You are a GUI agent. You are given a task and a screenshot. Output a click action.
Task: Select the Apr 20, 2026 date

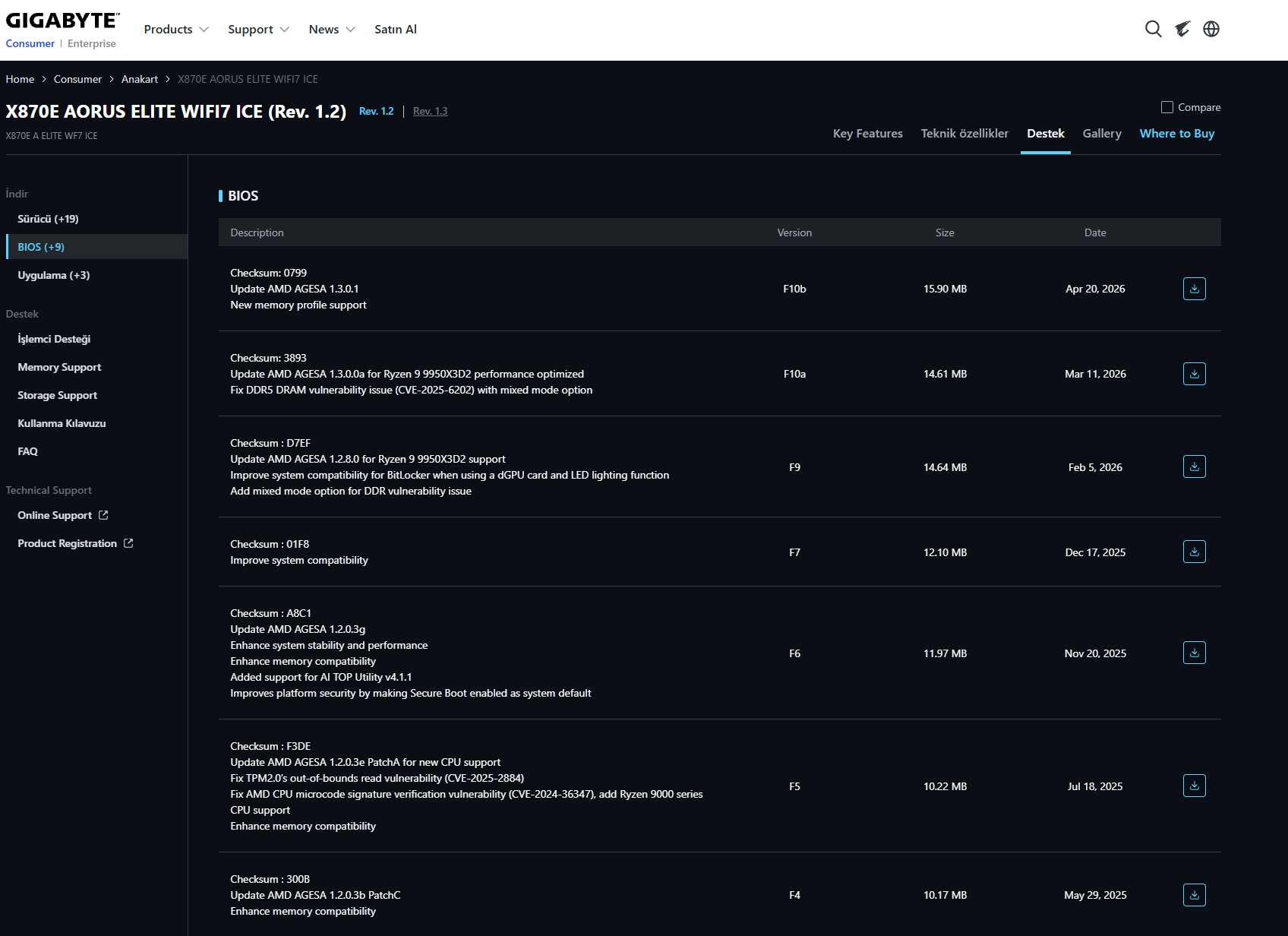tap(1095, 289)
